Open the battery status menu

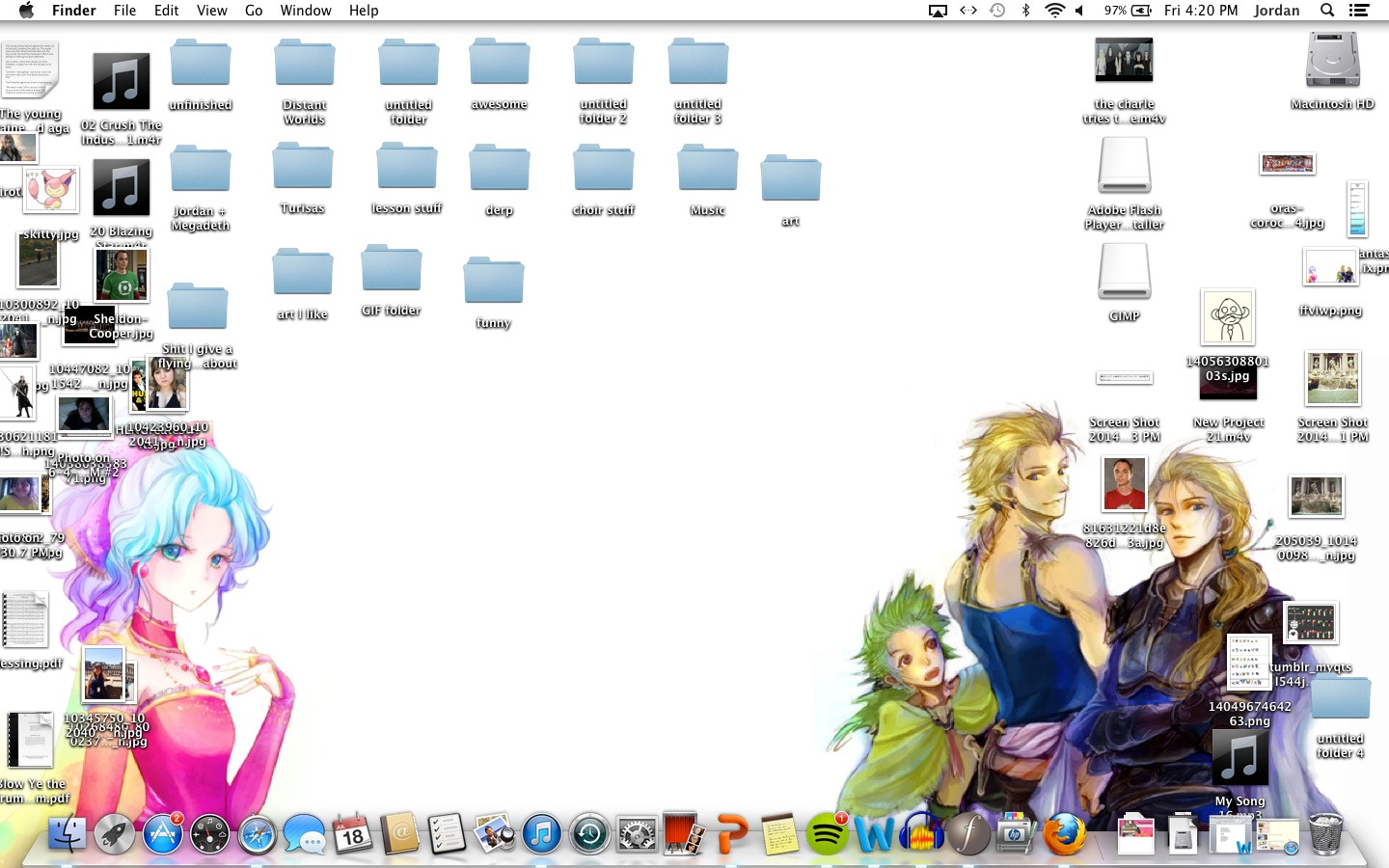click(x=1128, y=11)
